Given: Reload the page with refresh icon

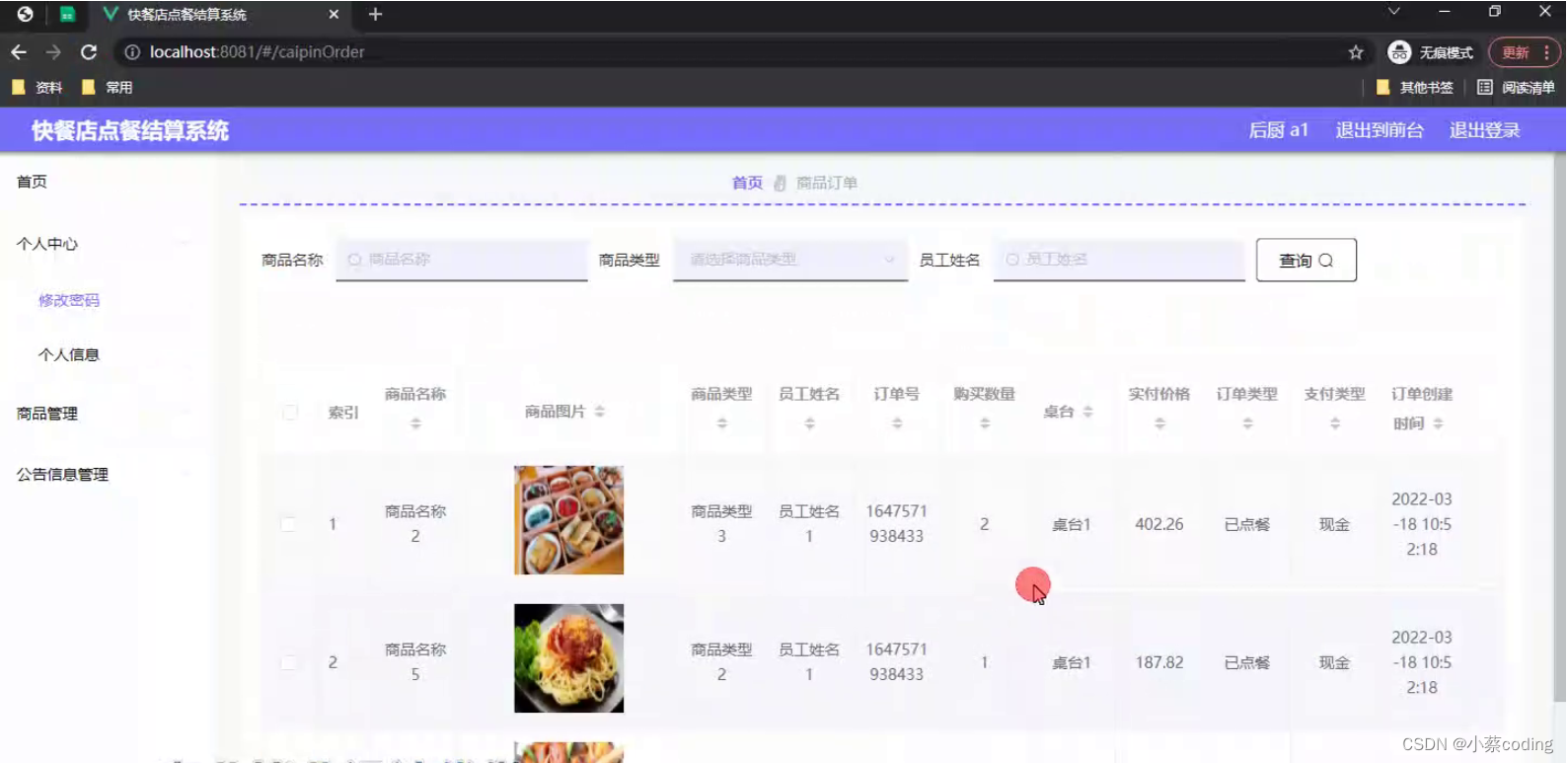Looking at the screenshot, I should (89, 52).
